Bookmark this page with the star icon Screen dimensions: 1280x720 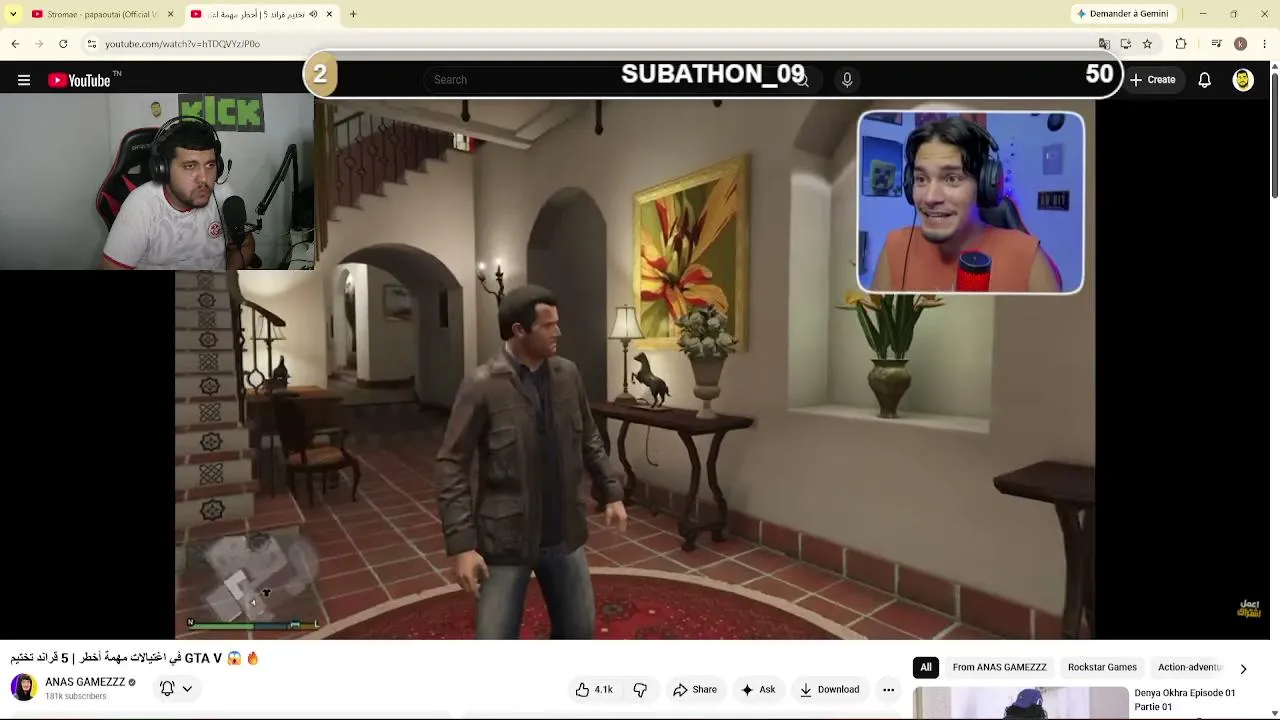click(1147, 44)
